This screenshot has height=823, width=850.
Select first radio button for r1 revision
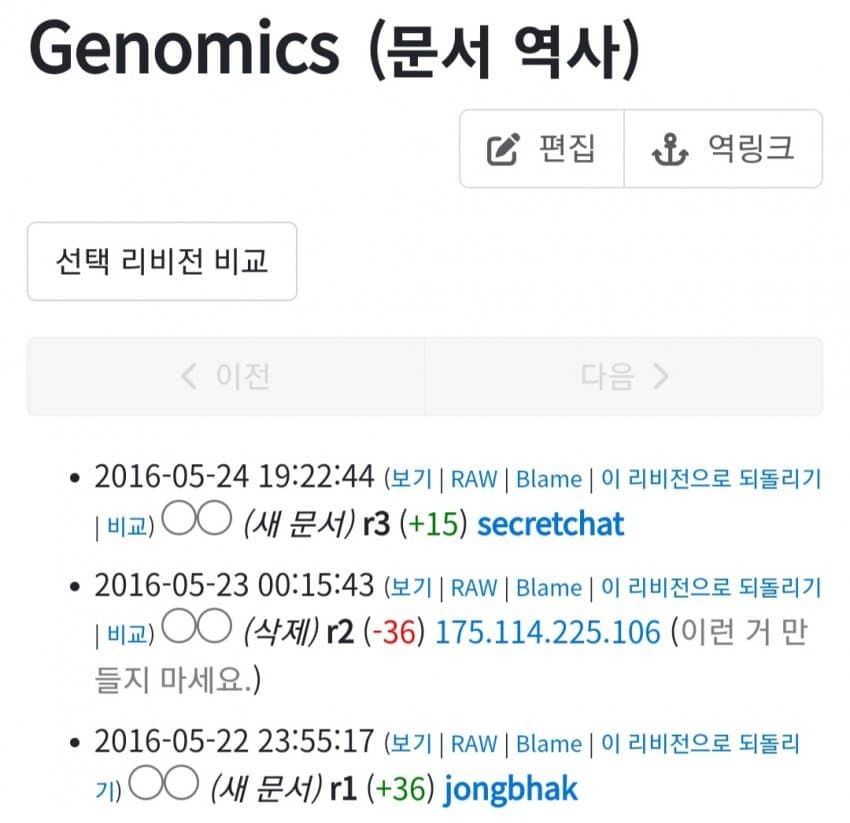pyautogui.click(x=146, y=782)
